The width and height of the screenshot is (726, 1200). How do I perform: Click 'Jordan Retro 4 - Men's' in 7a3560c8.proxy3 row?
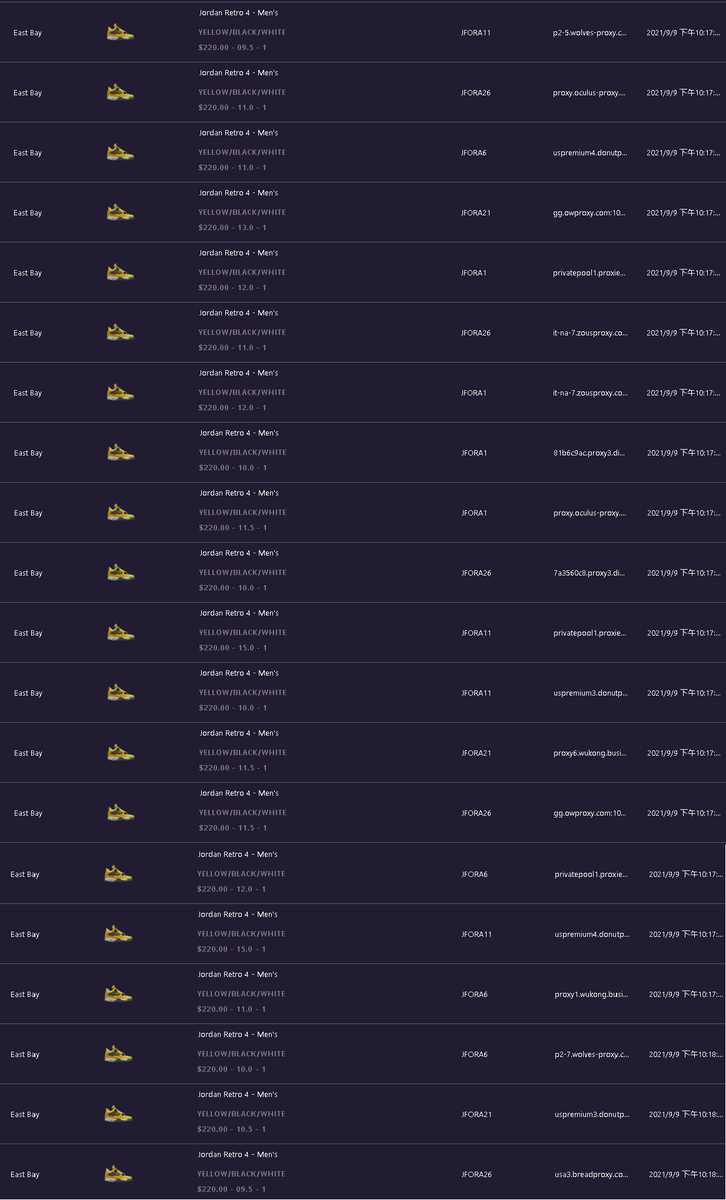pyautogui.click(x=238, y=553)
